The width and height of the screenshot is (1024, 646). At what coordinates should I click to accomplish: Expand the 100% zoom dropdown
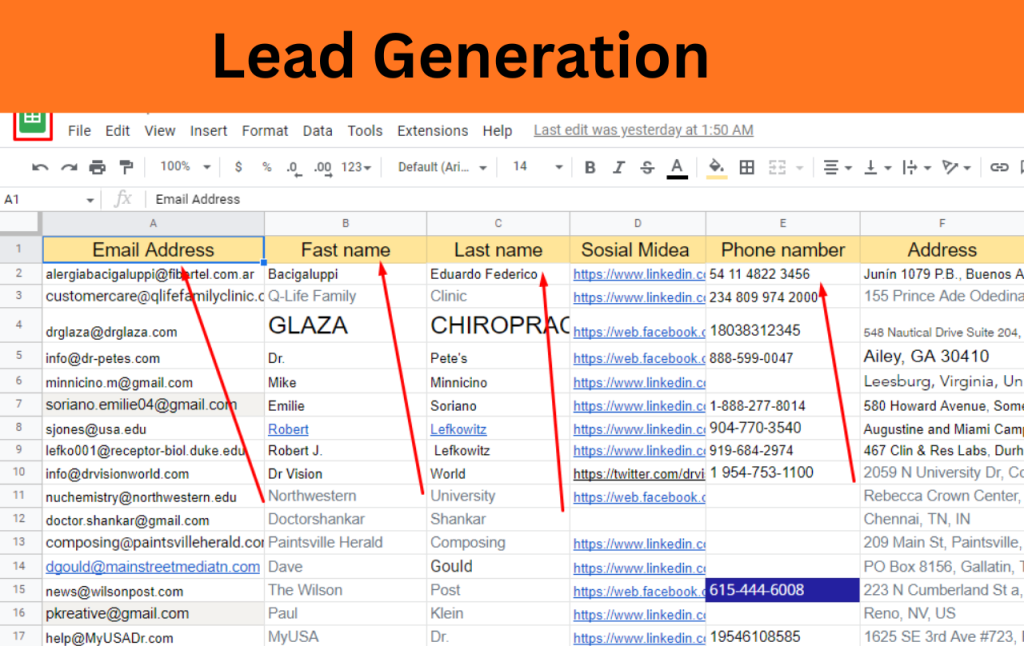pos(186,167)
